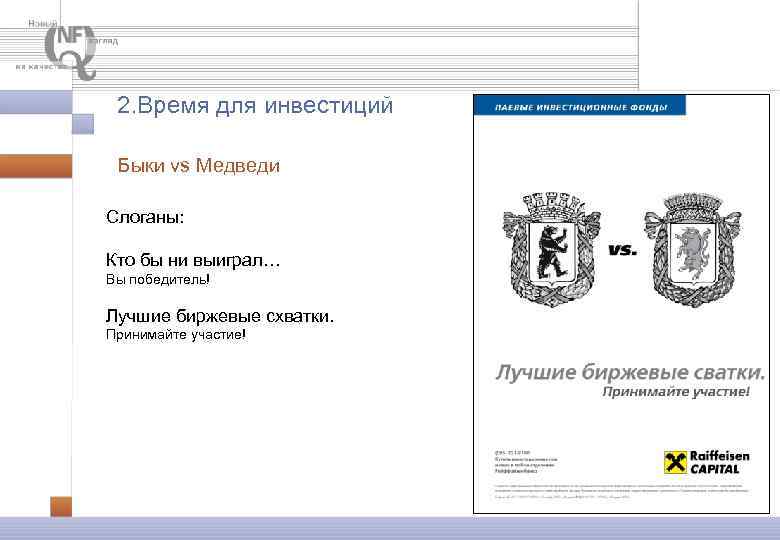Click the Raiffeisen Capital yellow logo icon

[x=676, y=462]
